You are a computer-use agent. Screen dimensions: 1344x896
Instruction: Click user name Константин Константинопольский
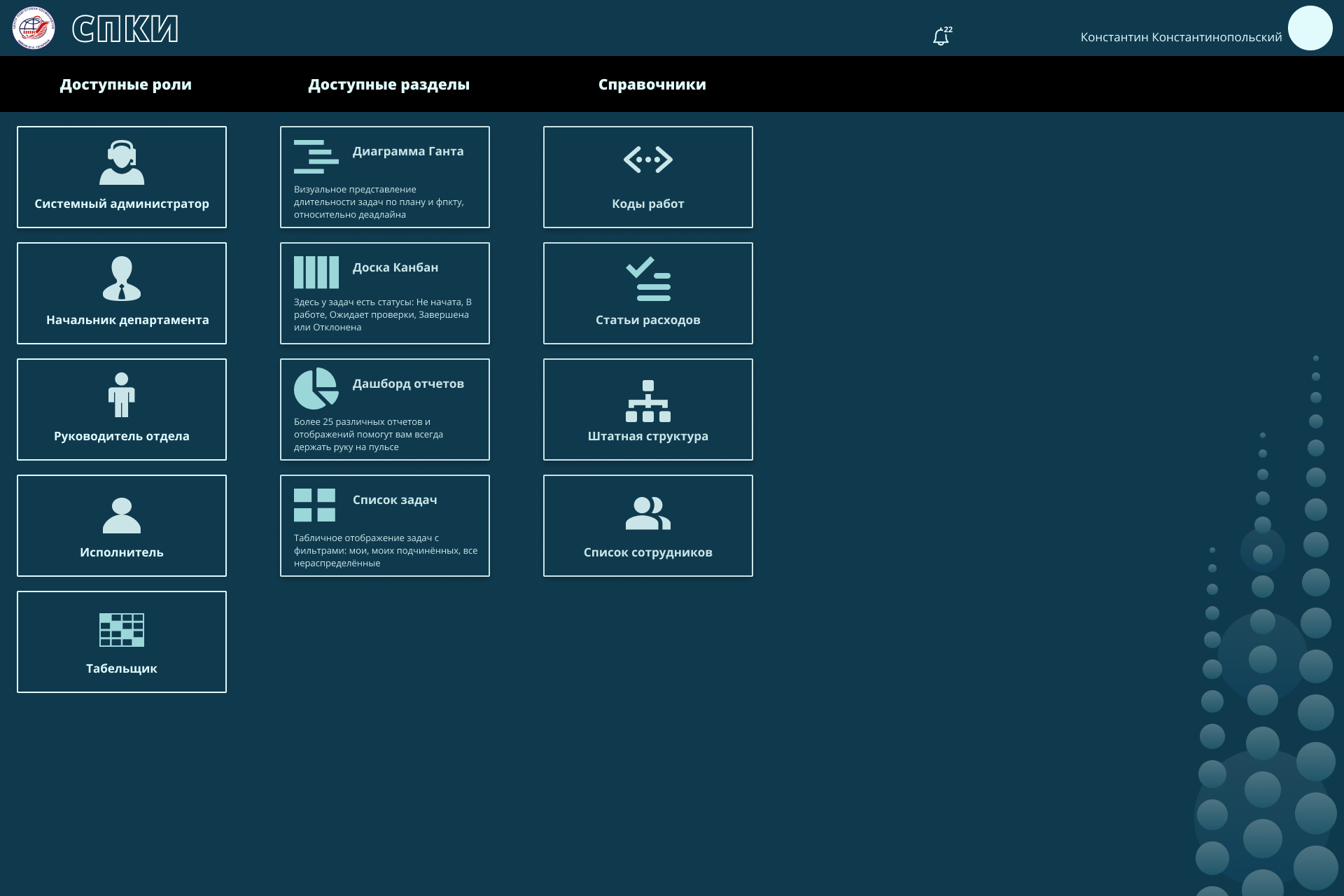1181,37
